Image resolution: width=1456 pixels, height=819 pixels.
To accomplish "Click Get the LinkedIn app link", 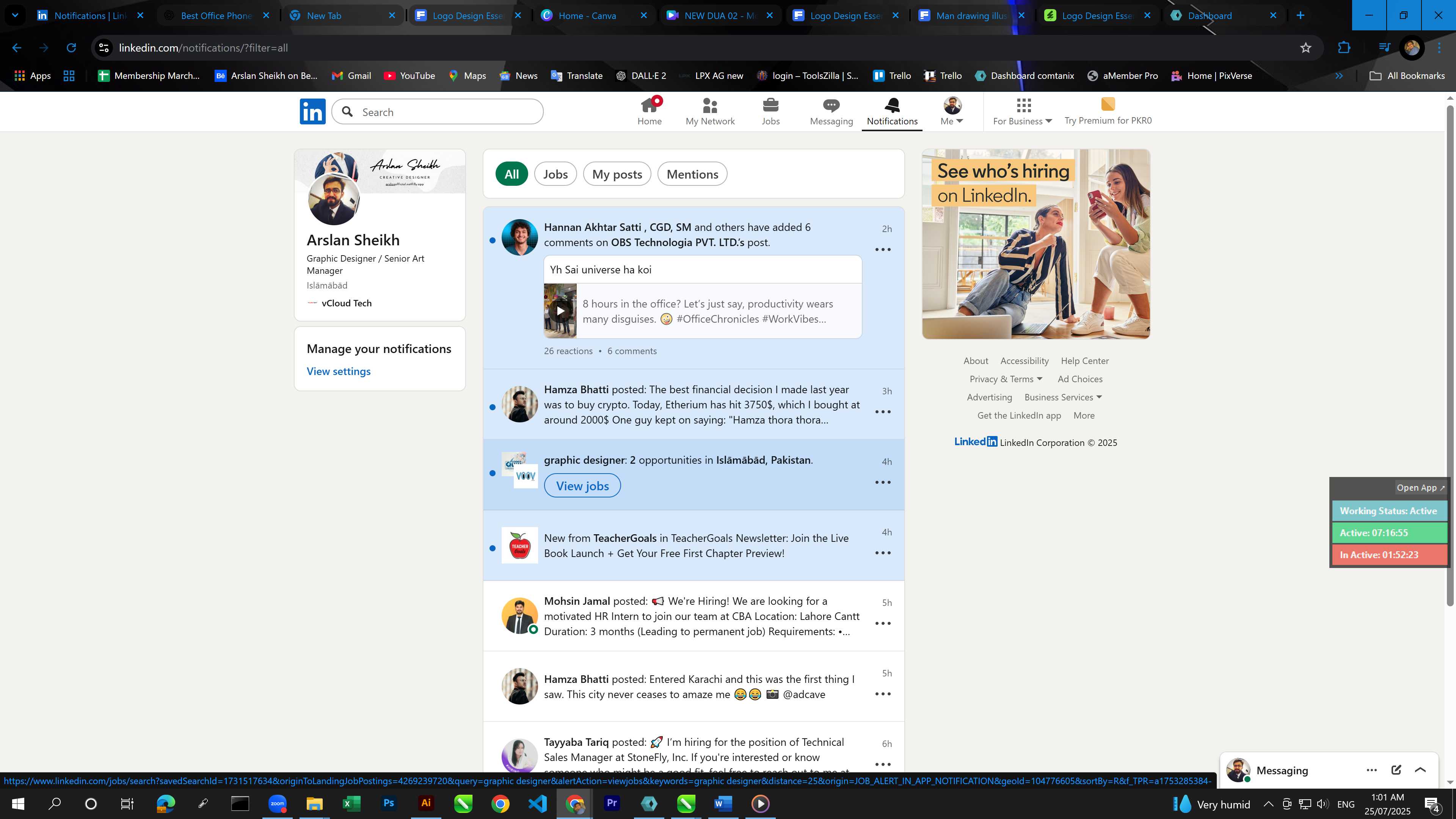I will (x=1019, y=416).
